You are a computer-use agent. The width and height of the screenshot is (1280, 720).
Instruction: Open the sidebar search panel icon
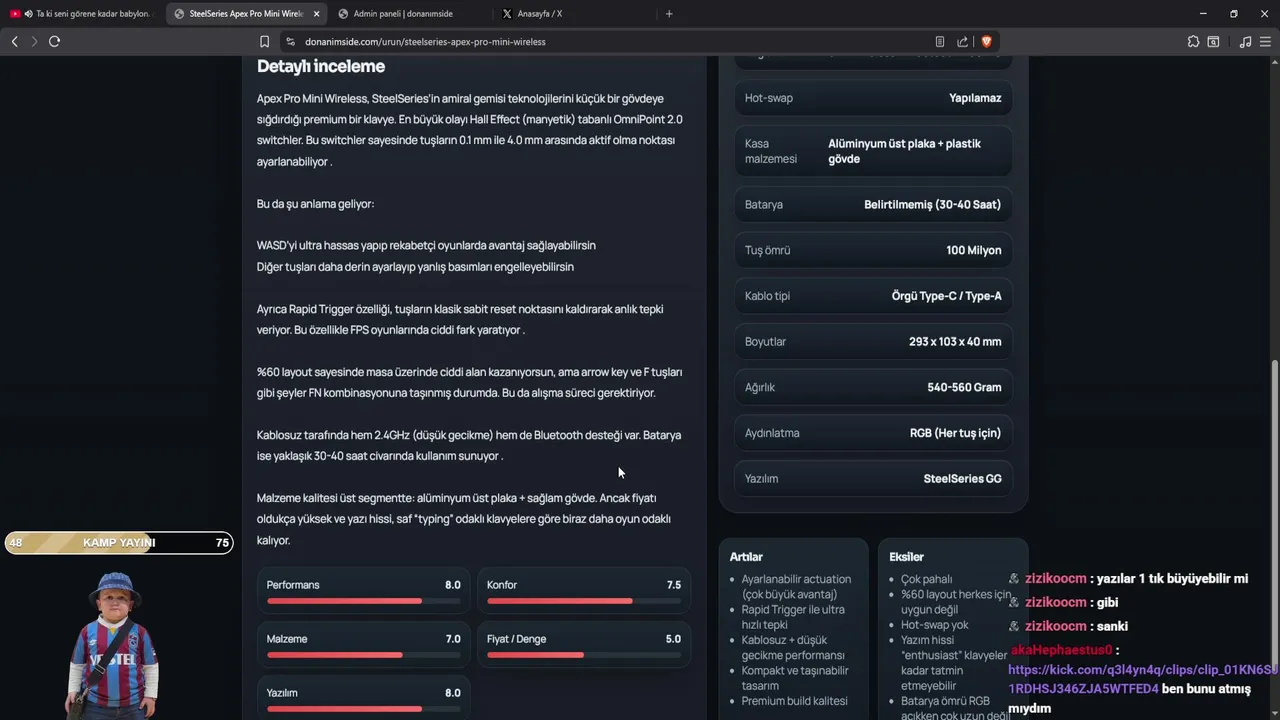[1213, 42]
